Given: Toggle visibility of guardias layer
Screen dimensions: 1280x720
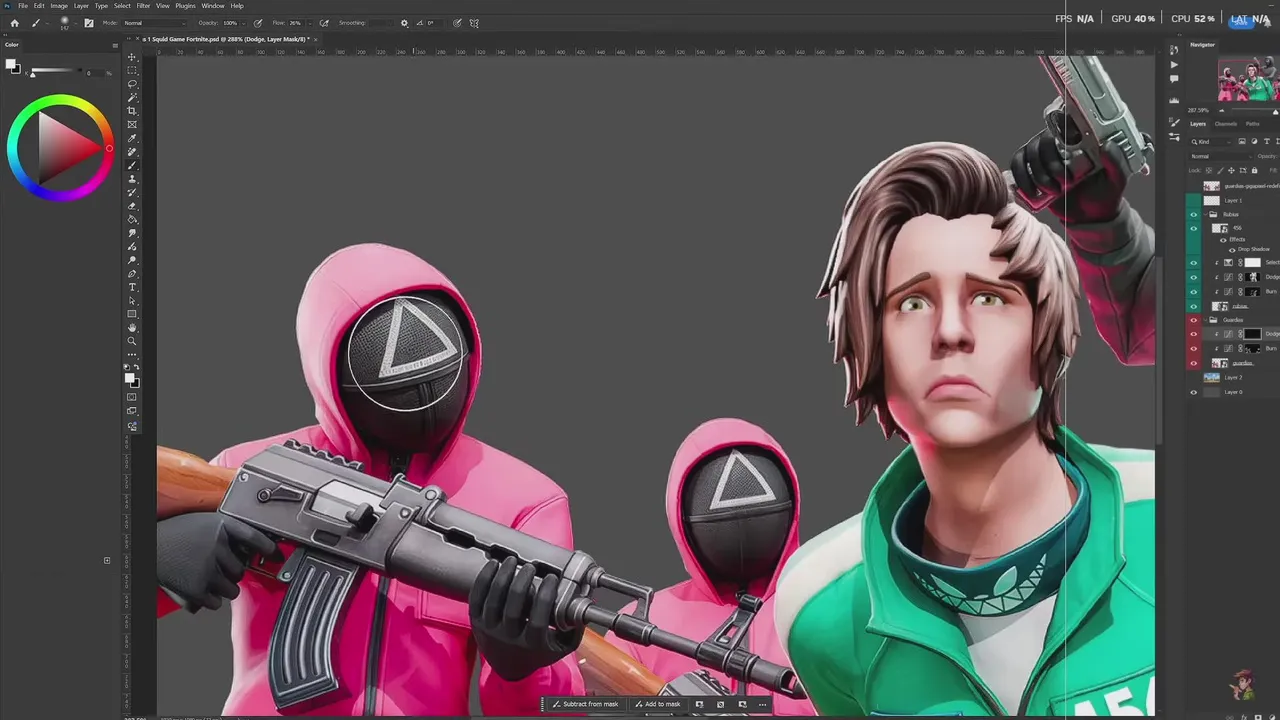Looking at the screenshot, I should click(1193, 363).
